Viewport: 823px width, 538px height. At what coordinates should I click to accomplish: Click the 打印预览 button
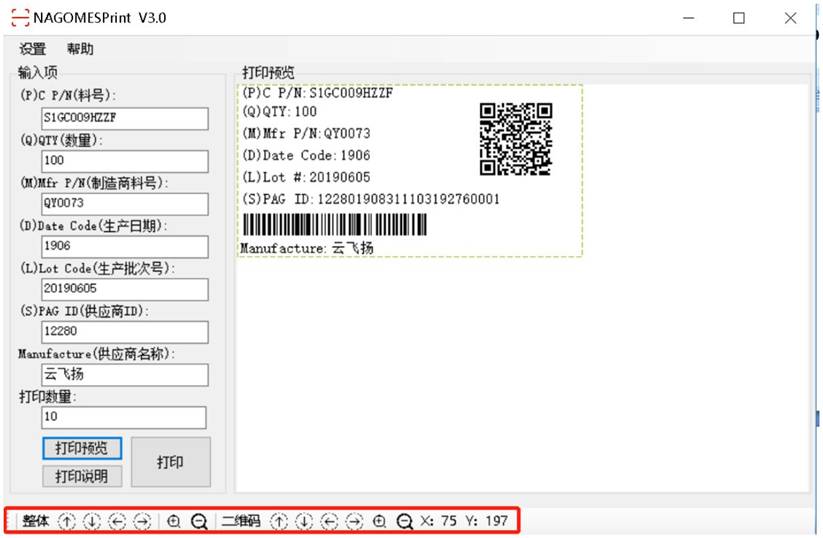82,448
